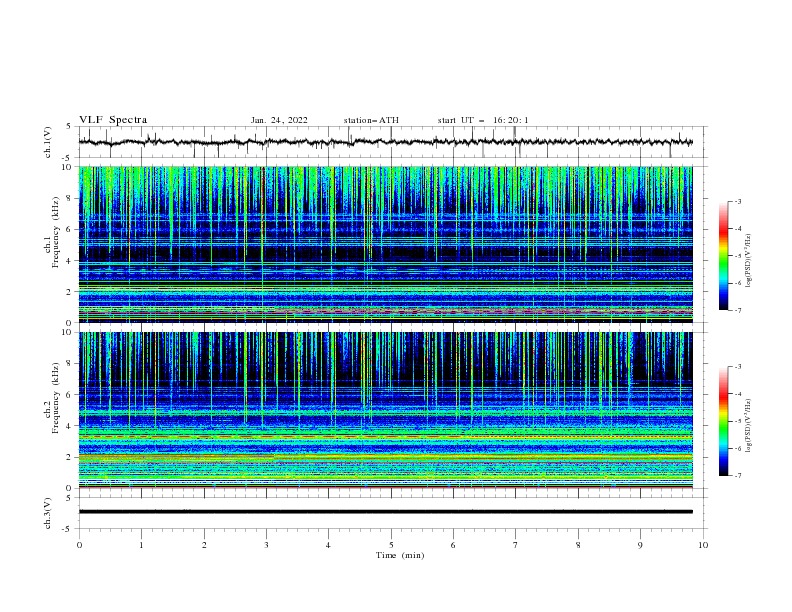Click the "ch.3(V)" waveform axis label
This screenshot has height=612, width=792.
coord(48,513)
